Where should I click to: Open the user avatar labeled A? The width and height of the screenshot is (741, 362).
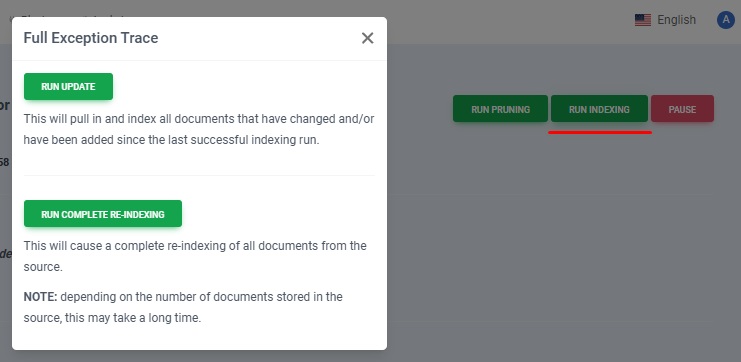[x=725, y=20]
